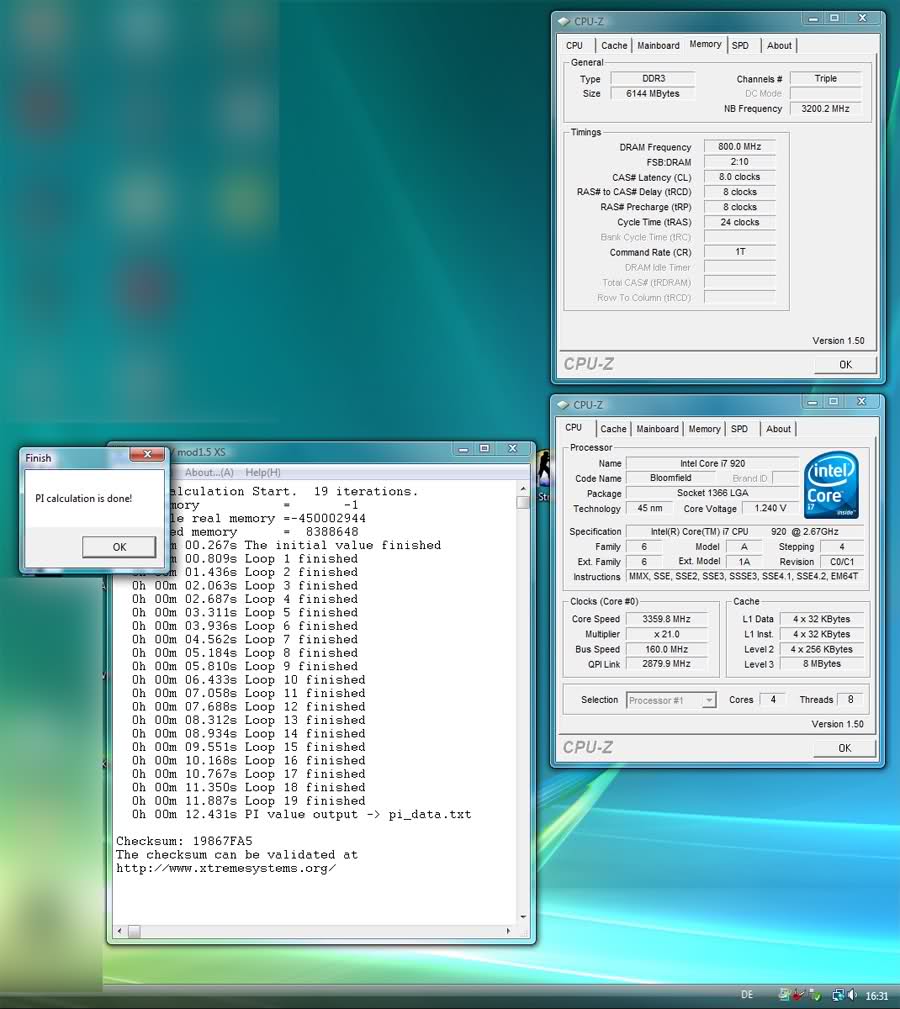Viewport: 900px width, 1009px height.
Task: Click the Size value 6144 MBytes
Action: [x=652, y=94]
